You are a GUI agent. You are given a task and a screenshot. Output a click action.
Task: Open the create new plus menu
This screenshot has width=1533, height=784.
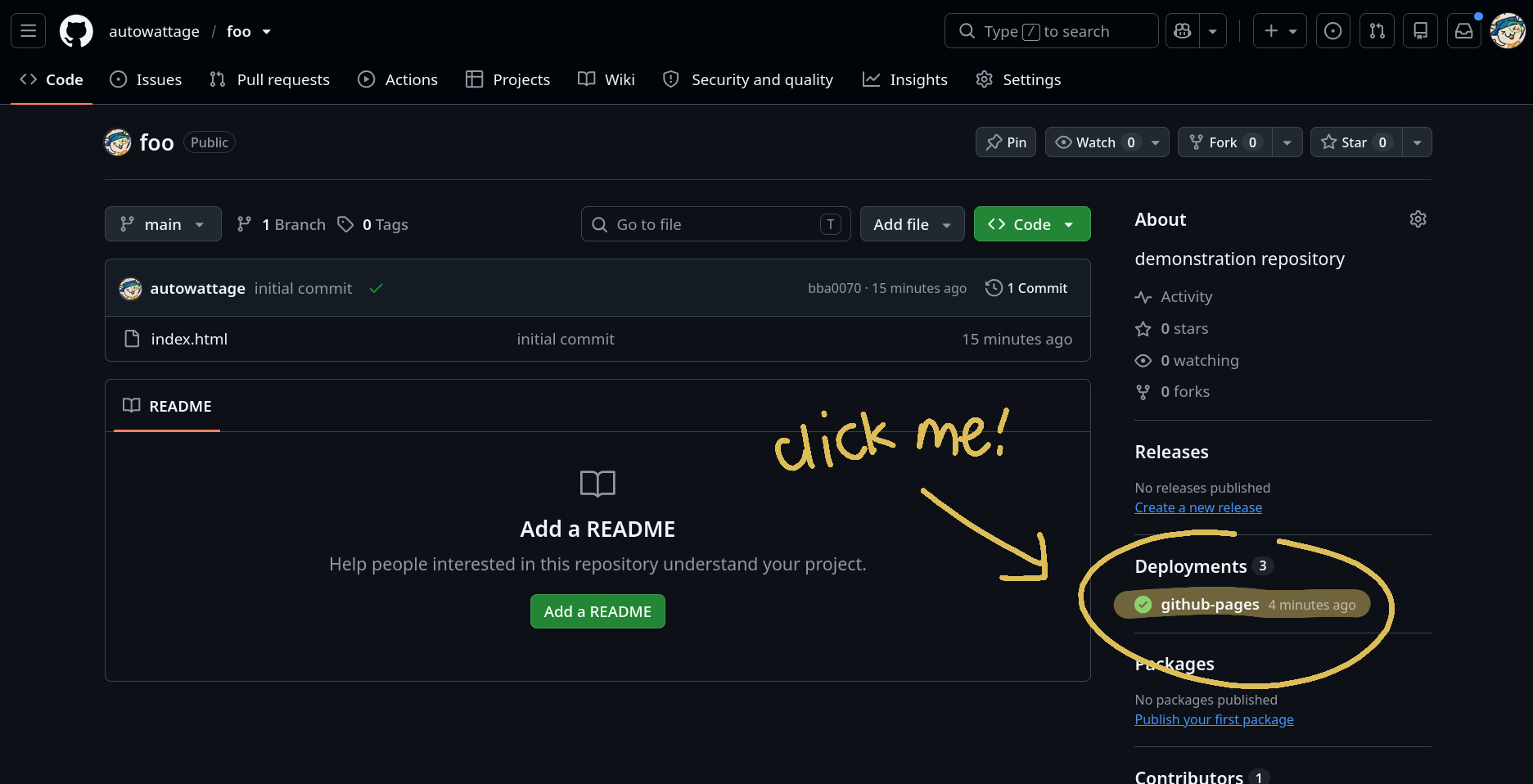coord(1280,31)
